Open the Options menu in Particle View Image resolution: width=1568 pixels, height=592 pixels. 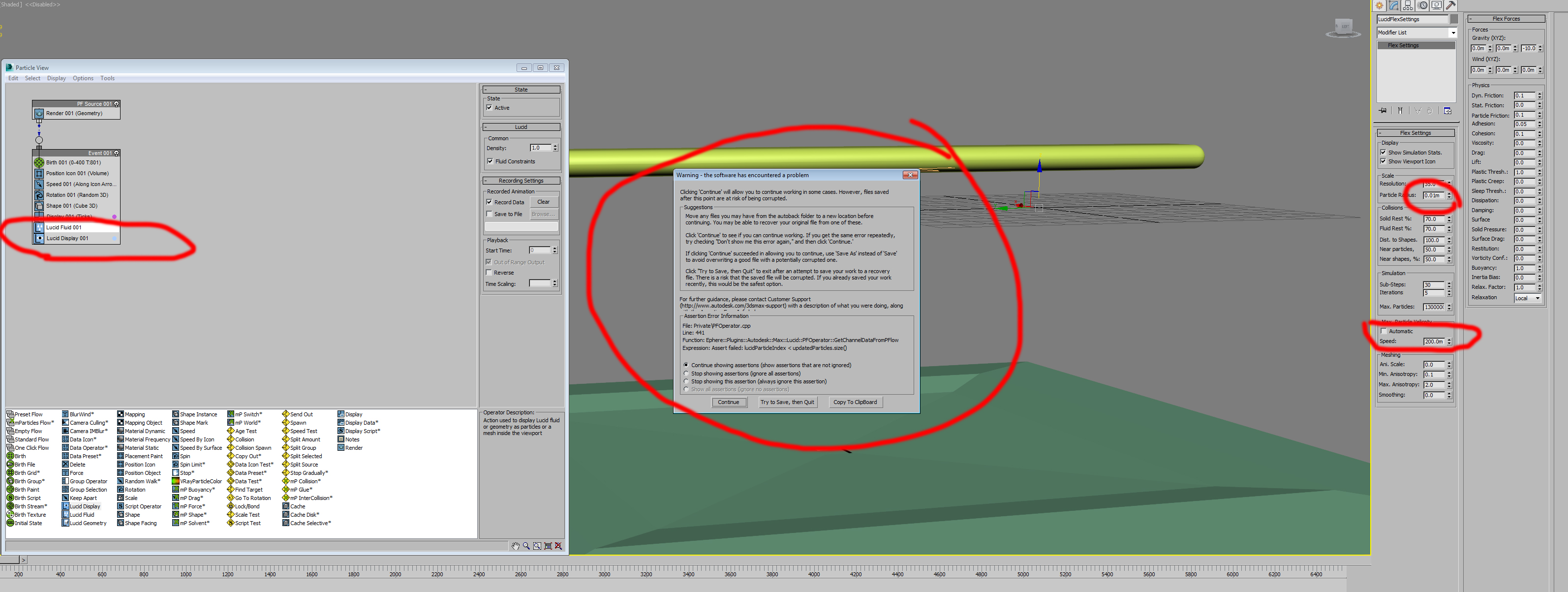[x=83, y=79]
